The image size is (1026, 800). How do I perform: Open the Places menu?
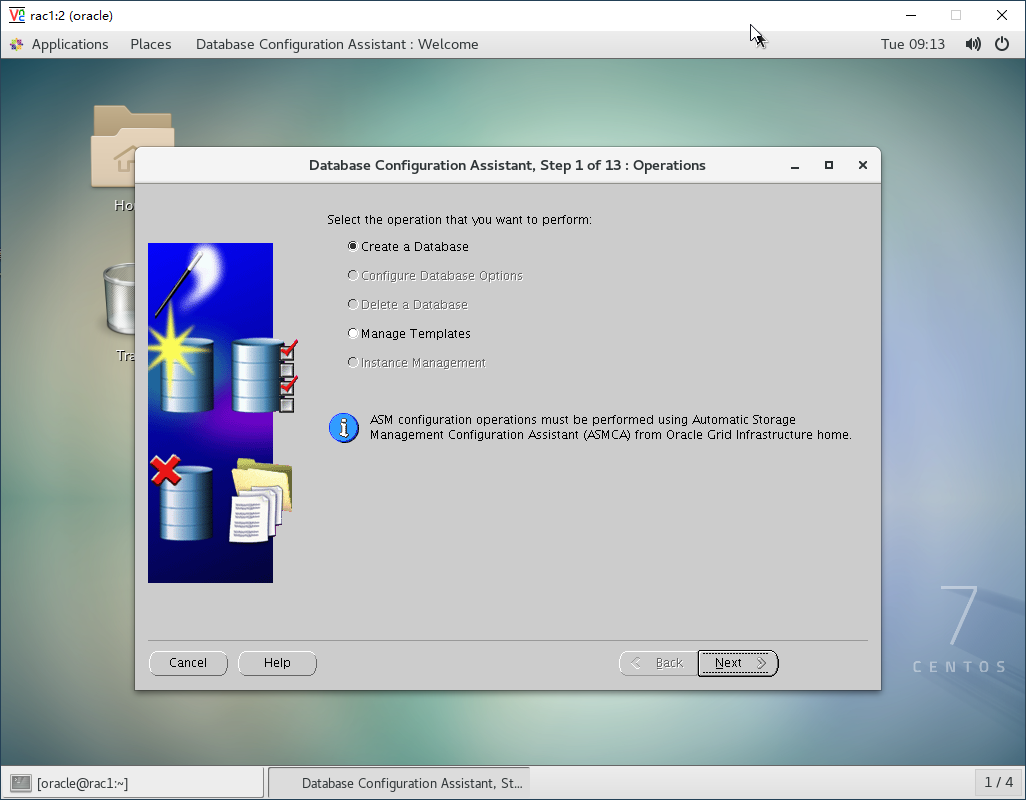[x=150, y=44]
